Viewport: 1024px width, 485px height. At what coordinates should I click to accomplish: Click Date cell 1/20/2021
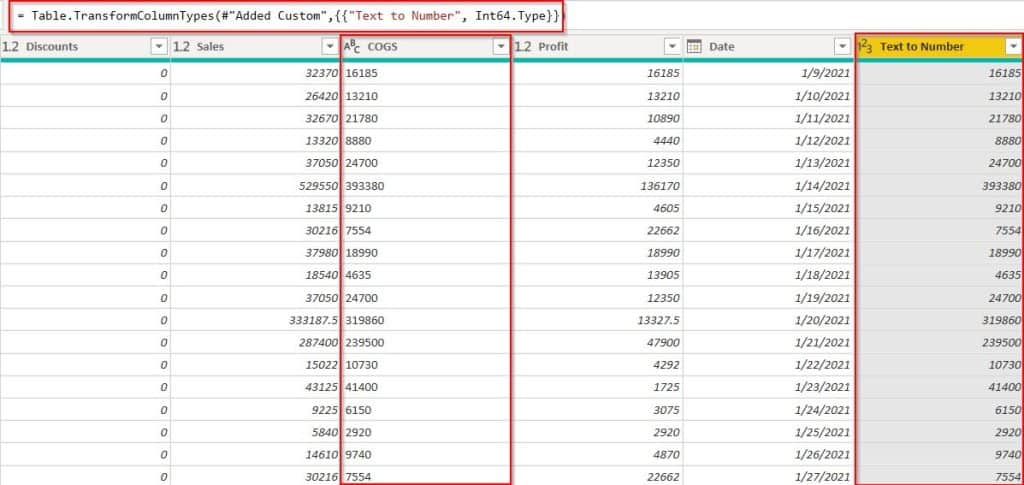[x=769, y=321]
